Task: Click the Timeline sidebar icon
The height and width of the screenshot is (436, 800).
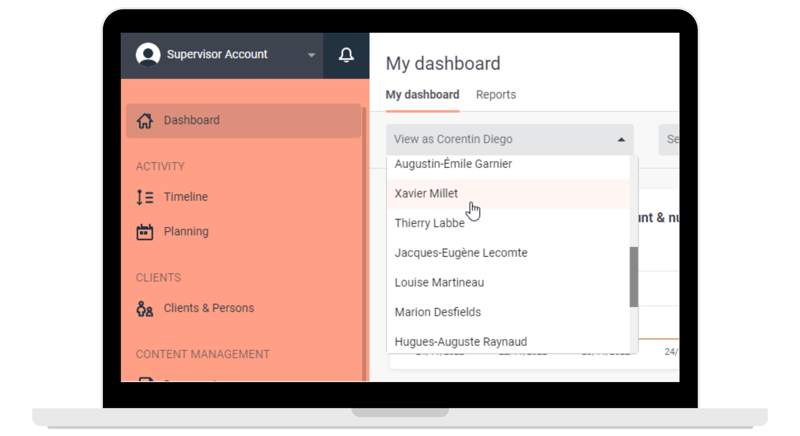Action: click(x=145, y=198)
